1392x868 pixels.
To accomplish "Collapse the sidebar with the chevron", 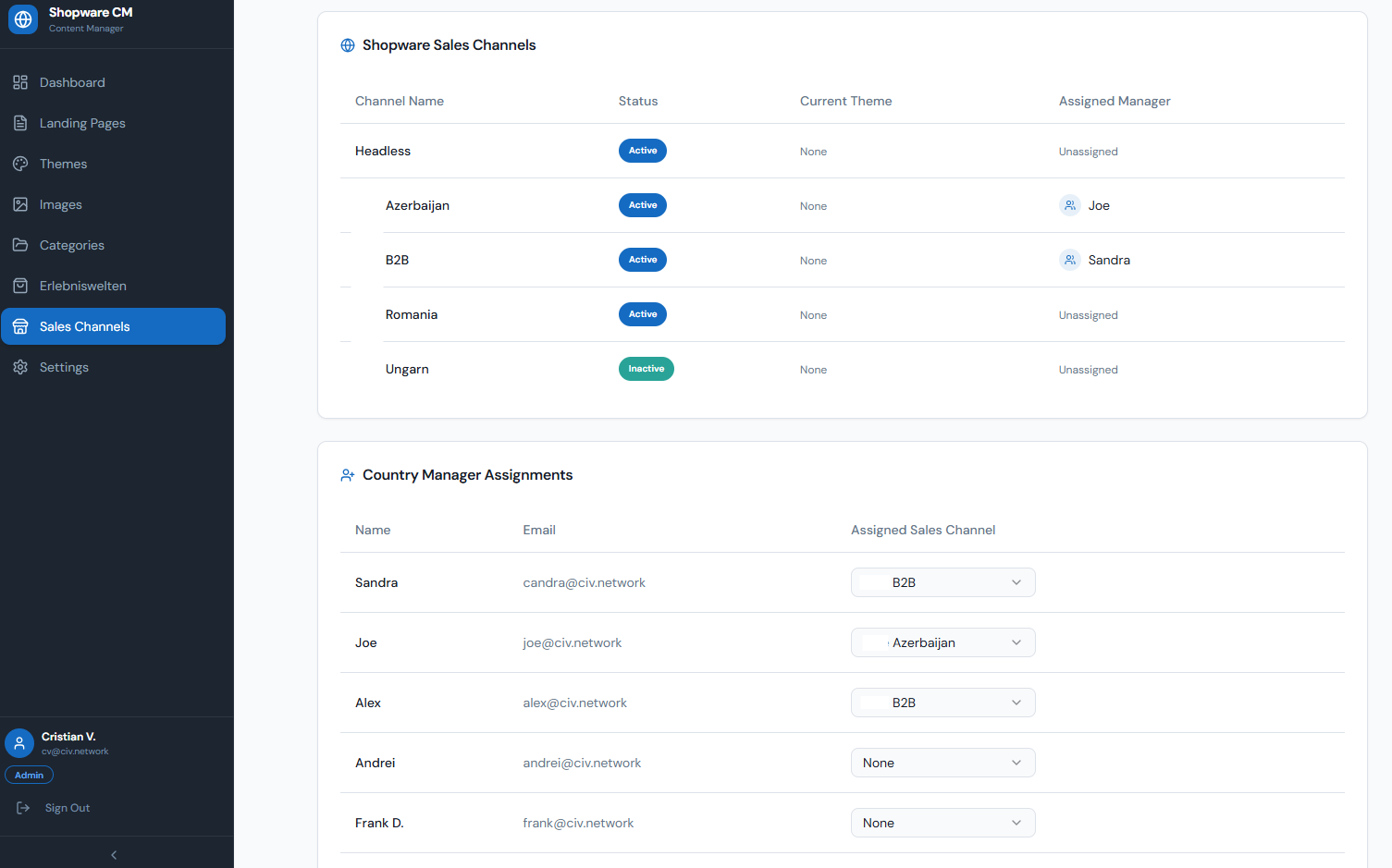I will click(114, 855).
